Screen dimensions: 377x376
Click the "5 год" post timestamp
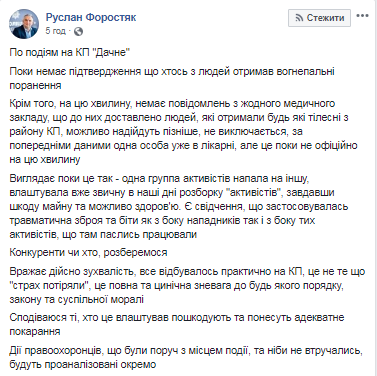55,31
